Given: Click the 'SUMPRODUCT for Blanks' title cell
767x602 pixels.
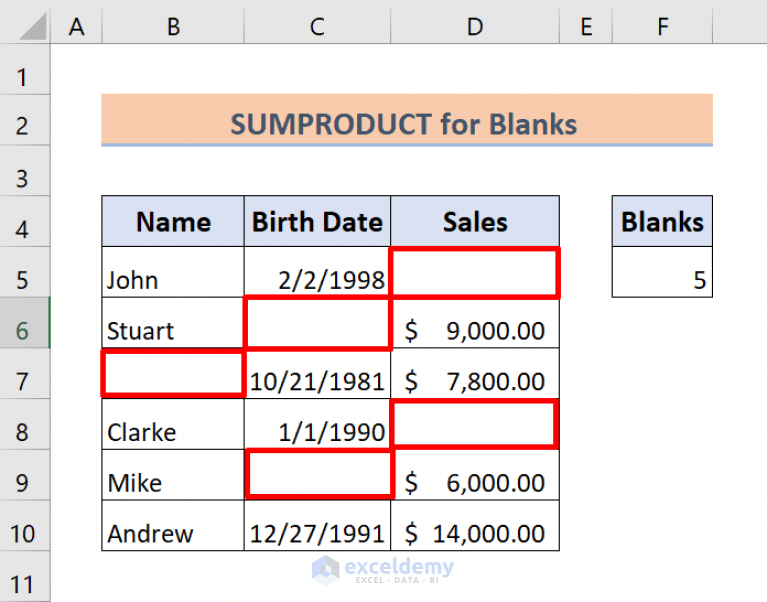Looking at the screenshot, I should 407,120.
